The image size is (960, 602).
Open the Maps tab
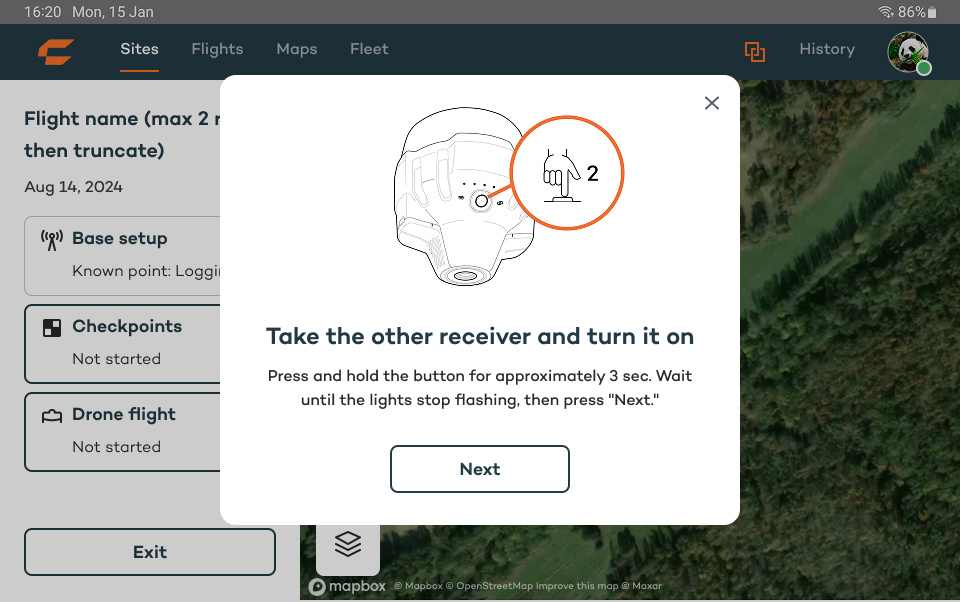click(x=296, y=49)
